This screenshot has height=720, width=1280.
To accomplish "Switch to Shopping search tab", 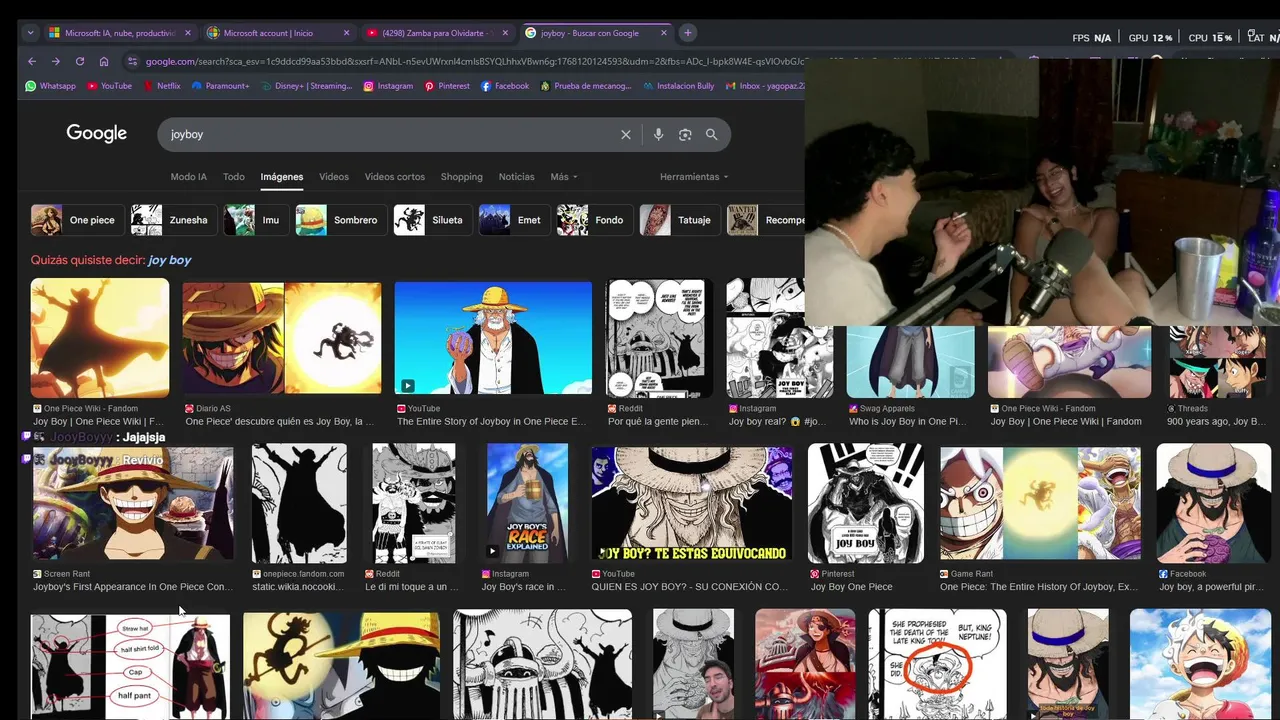I will click(462, 177).
